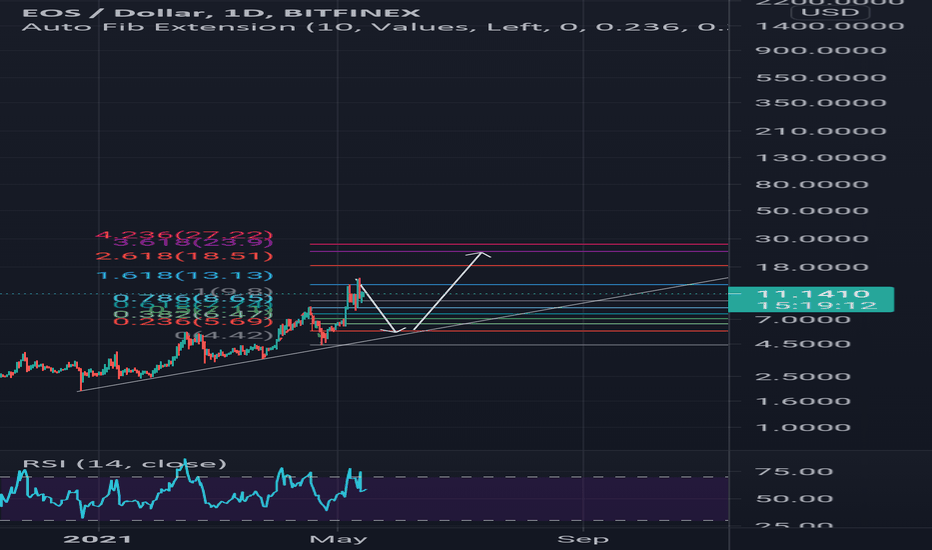Viewport: 932px width, 550px height.
Task: Click the 210.0000 price axis label
Action: click(821, 131)
